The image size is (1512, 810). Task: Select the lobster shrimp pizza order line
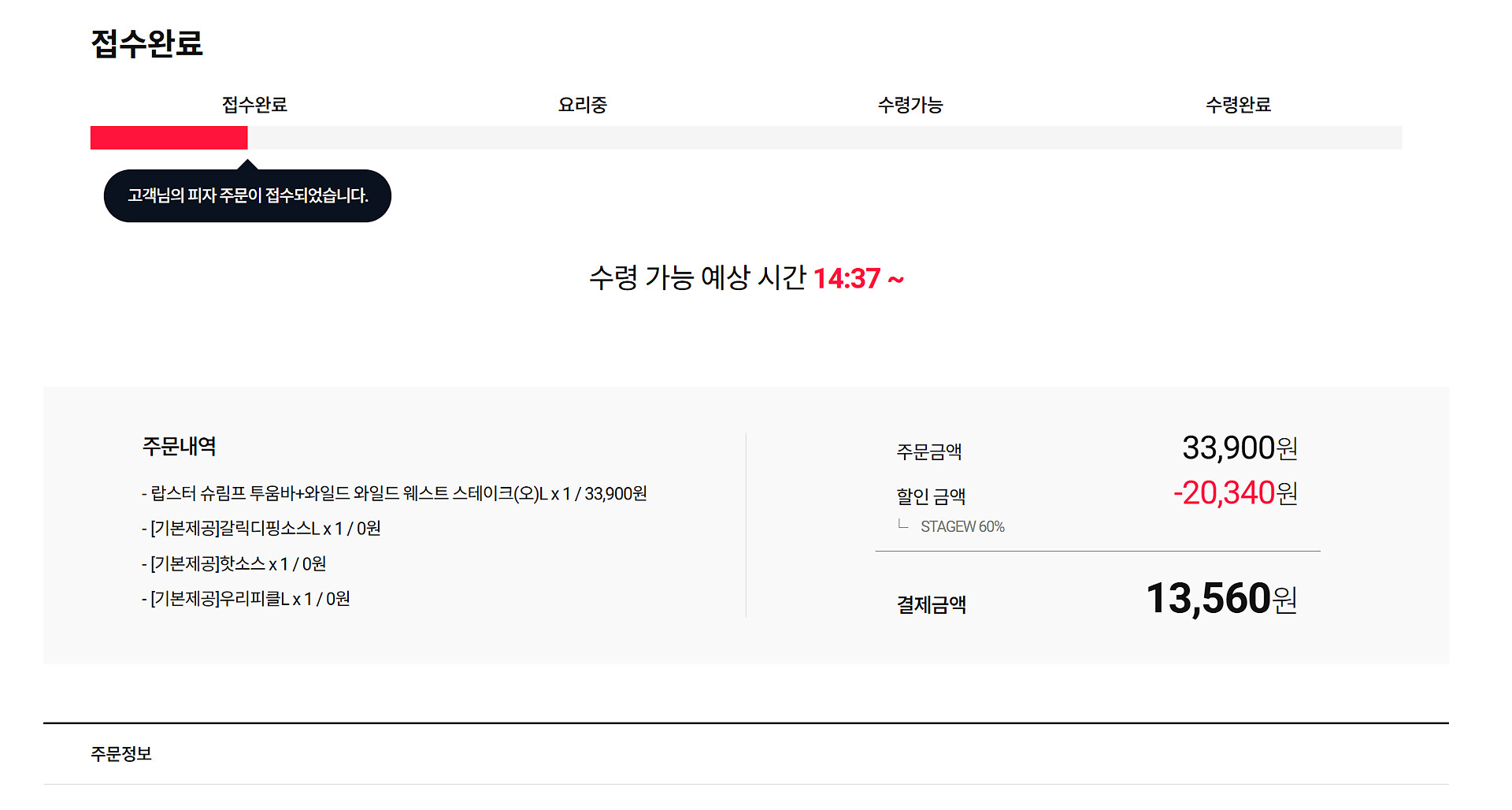[394, 493]
